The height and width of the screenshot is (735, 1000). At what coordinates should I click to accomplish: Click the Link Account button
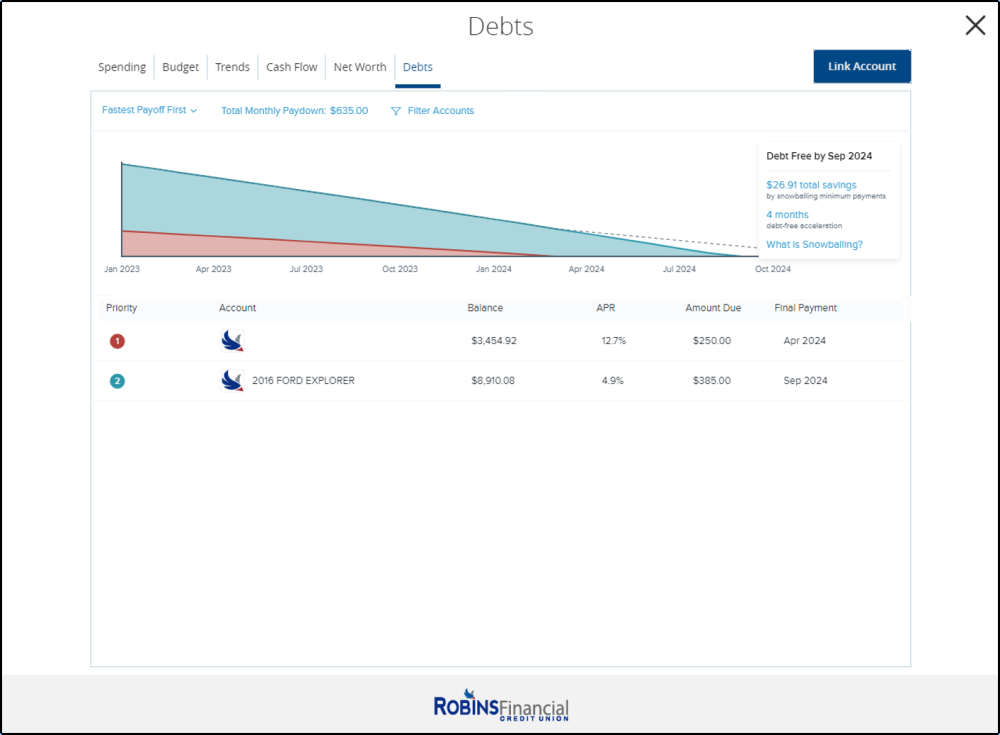click(861, 66)
